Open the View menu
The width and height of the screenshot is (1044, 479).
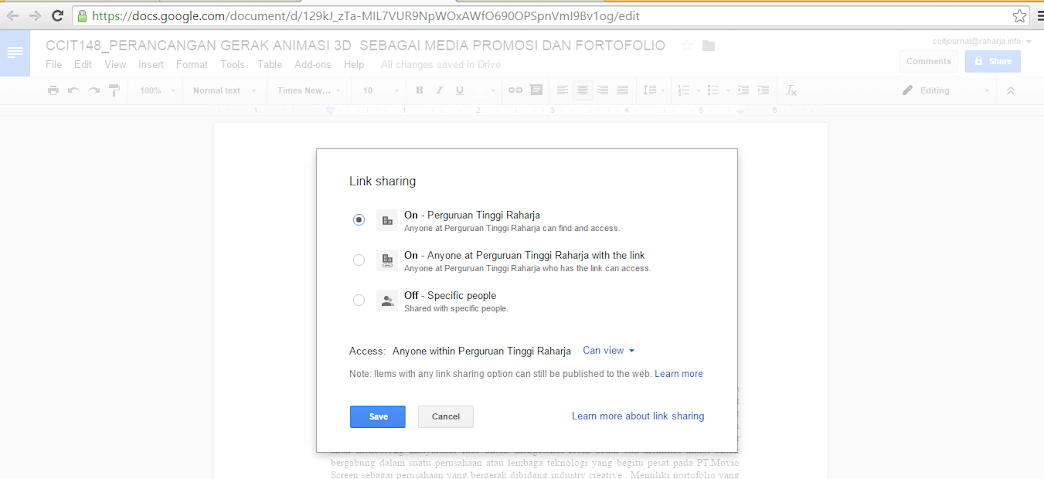click(115, 65)
